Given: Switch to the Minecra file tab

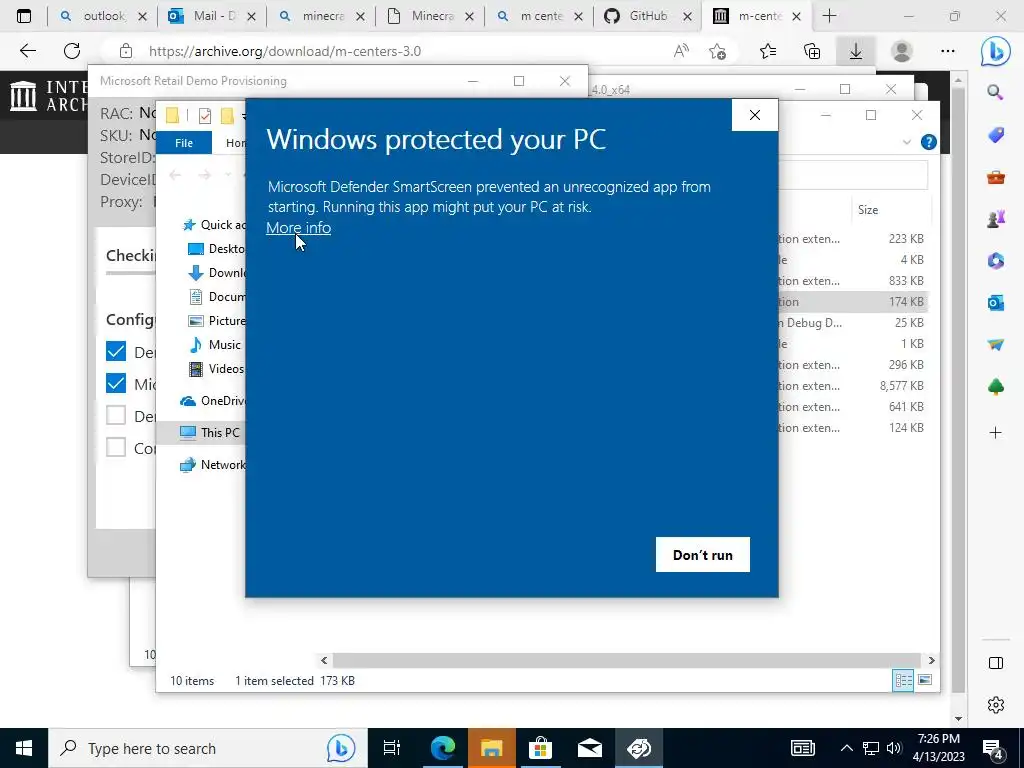Looking at the screenshot, I should pyautogui.click(x=430, y=16).
